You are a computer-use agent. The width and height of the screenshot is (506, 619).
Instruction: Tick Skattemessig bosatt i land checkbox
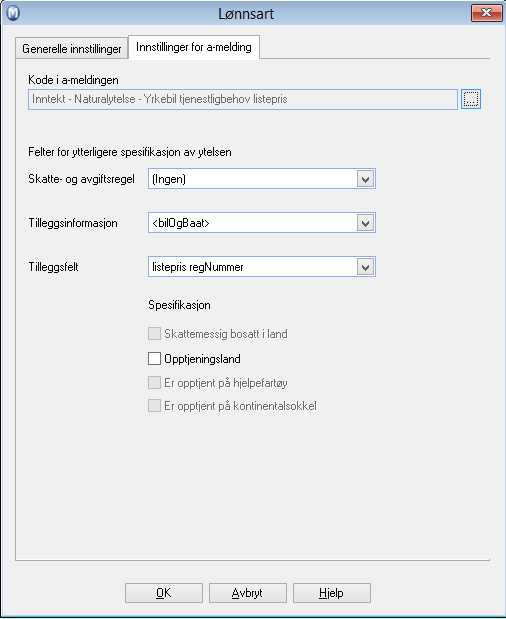(x=154, y=334)
